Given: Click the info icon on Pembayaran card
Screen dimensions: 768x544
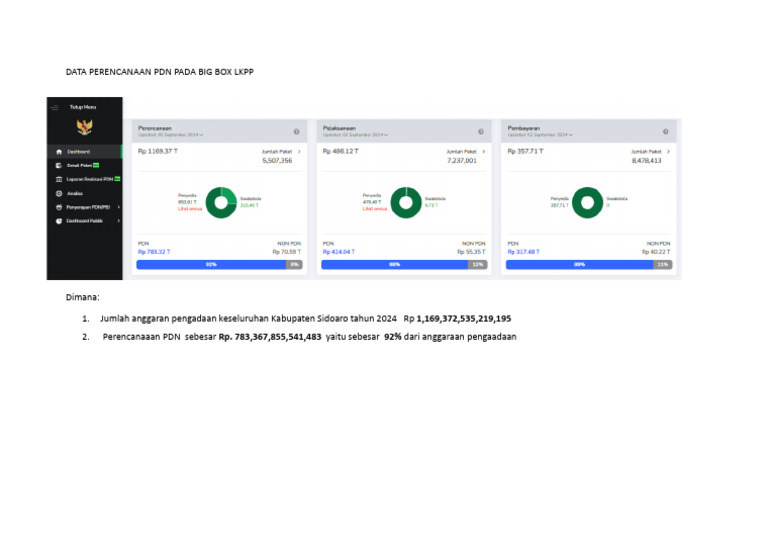Looking at the screenshot, I should 666,132.
